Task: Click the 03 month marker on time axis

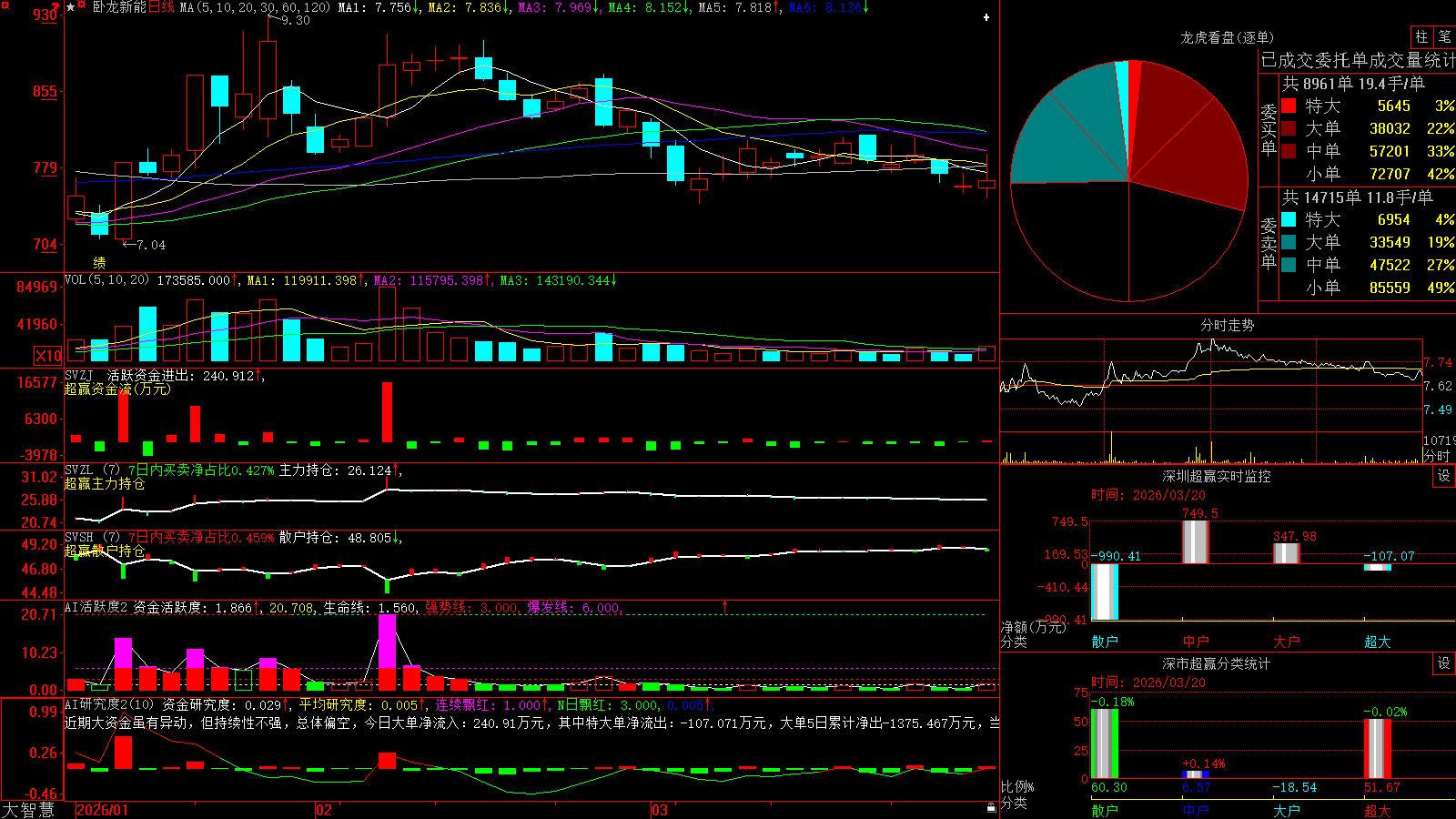Action: pyautogui.click(x=660, y=810)
